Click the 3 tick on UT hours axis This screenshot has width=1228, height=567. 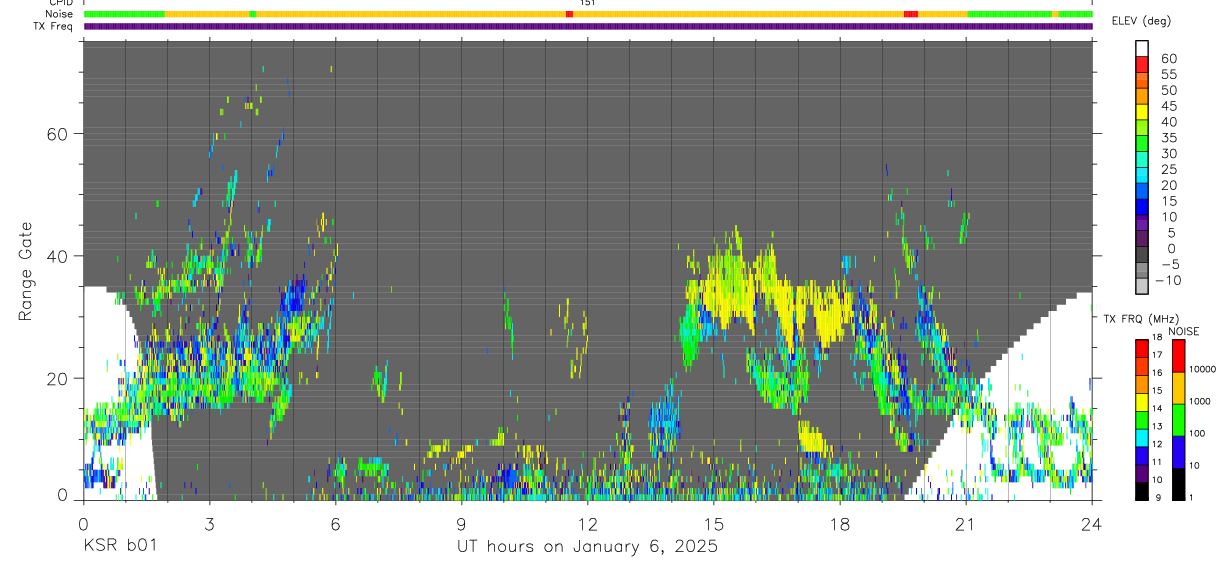[209, 524]
